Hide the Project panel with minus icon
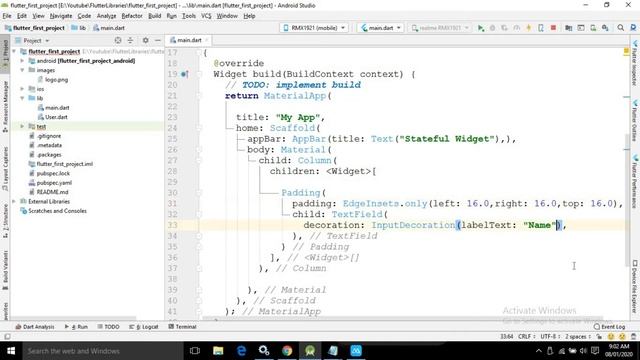The width and height of the screenshot is (640, 360). [x=158, y=40]
